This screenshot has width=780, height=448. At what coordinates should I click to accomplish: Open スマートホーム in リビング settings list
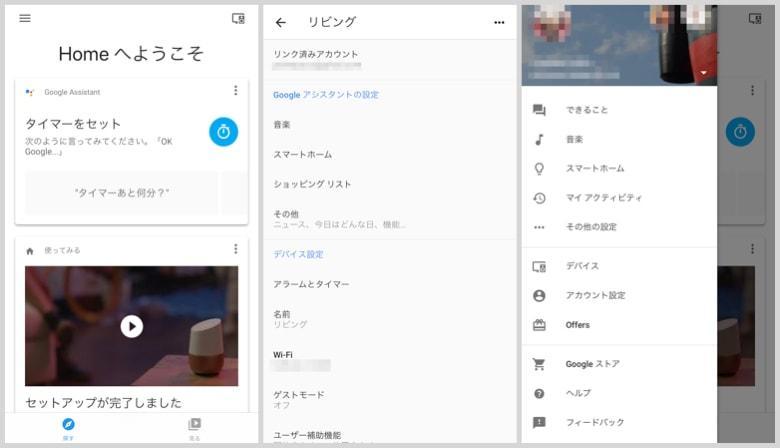(390, 155)
